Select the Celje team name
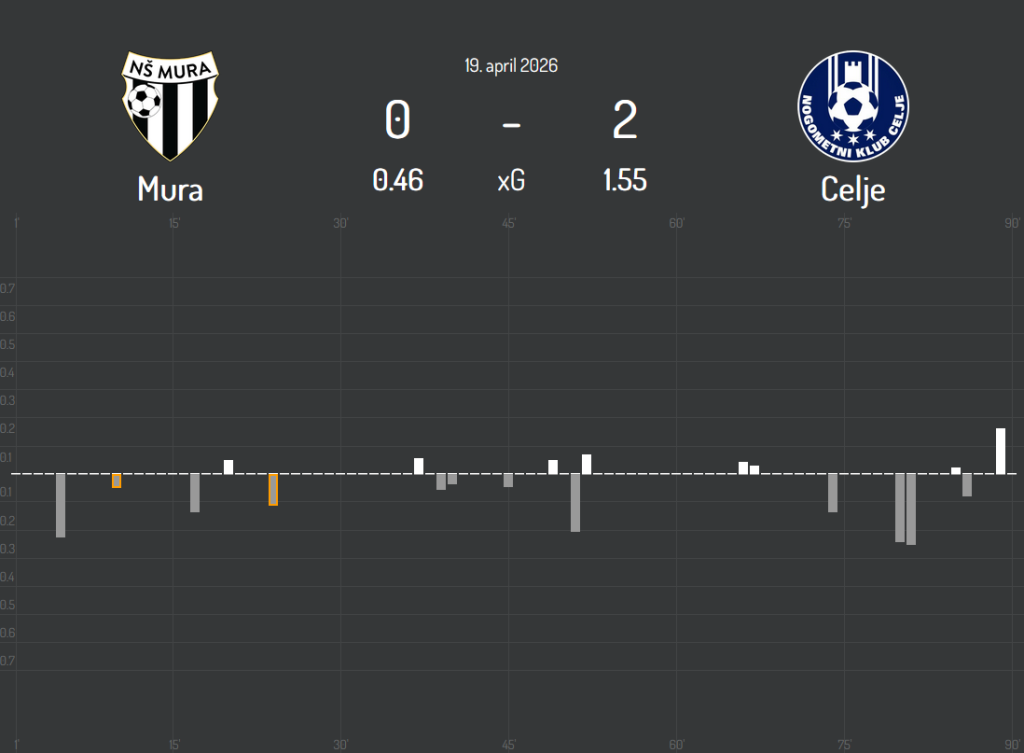The height and width of the screenshot is (753, 1024). 853,188
